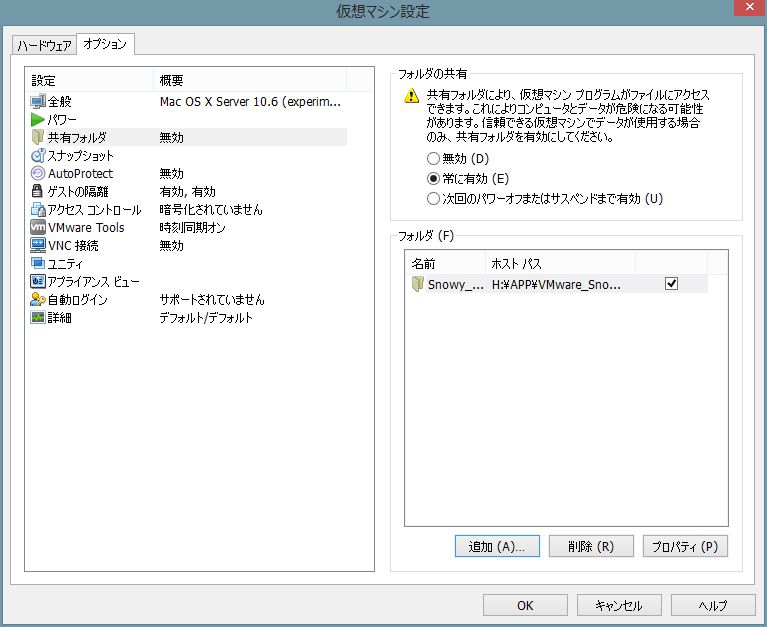Screen dimensions: 767x627
Task: Click the VMware Tools vm icon
Action: 38,227
